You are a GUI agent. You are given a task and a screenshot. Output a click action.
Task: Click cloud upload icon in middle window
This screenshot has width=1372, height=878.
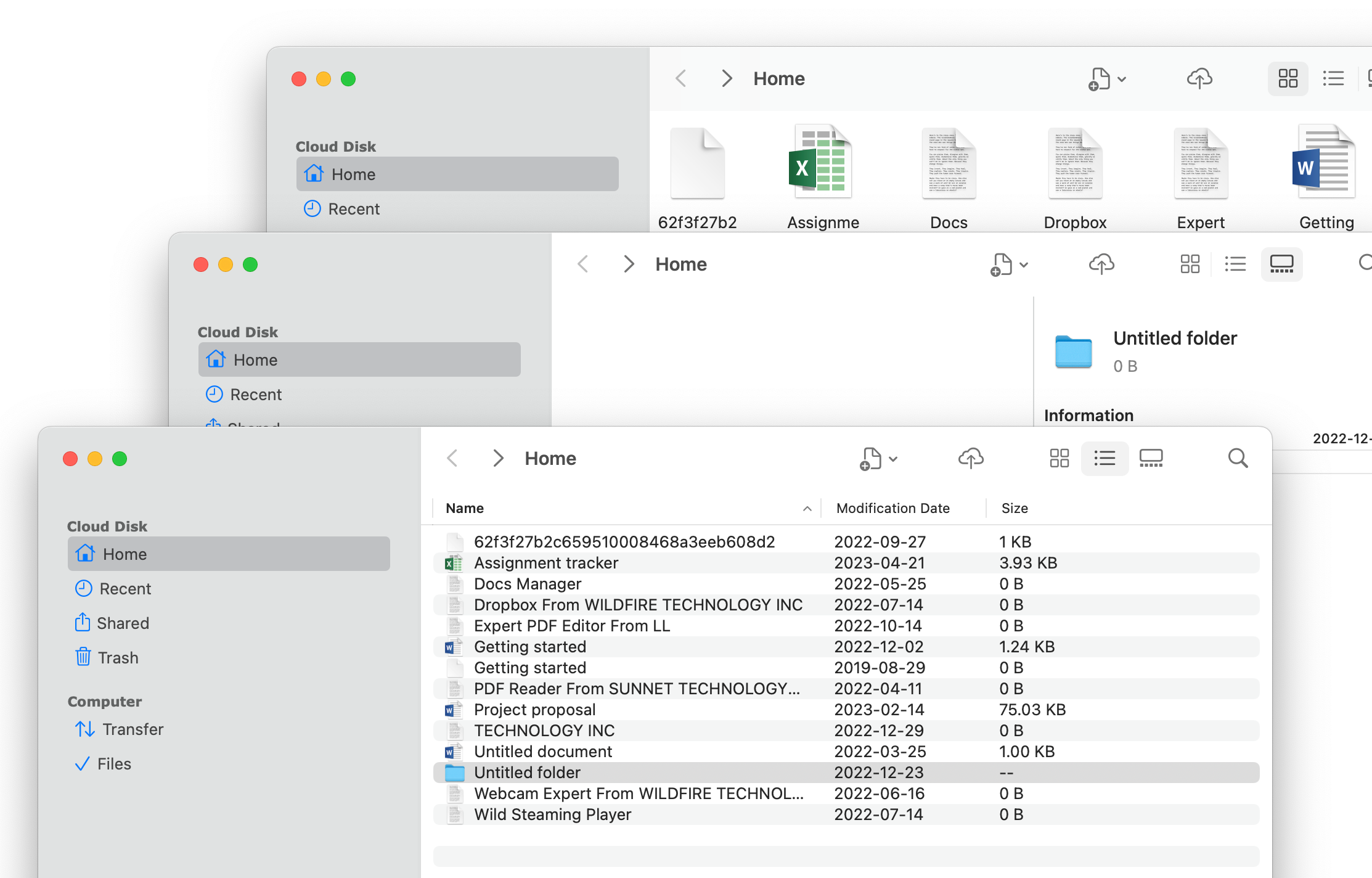coord(1101,264)
